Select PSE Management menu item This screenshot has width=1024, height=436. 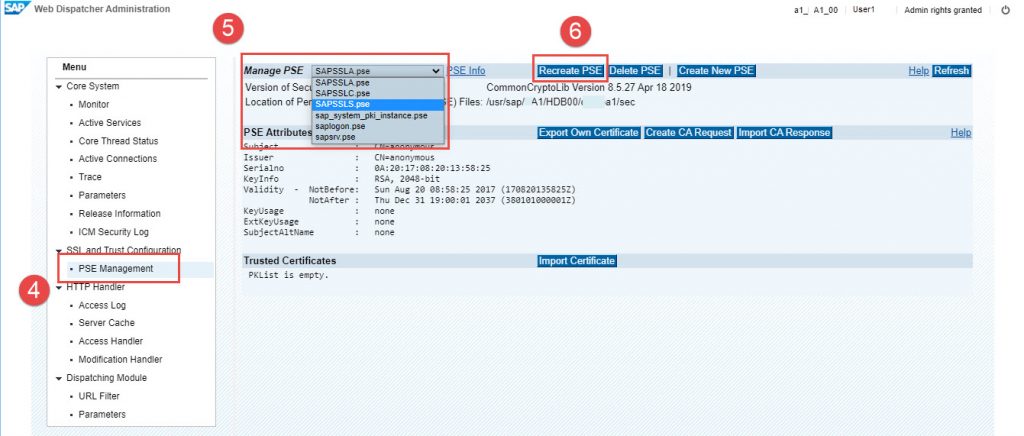click(x=116, y=268)
